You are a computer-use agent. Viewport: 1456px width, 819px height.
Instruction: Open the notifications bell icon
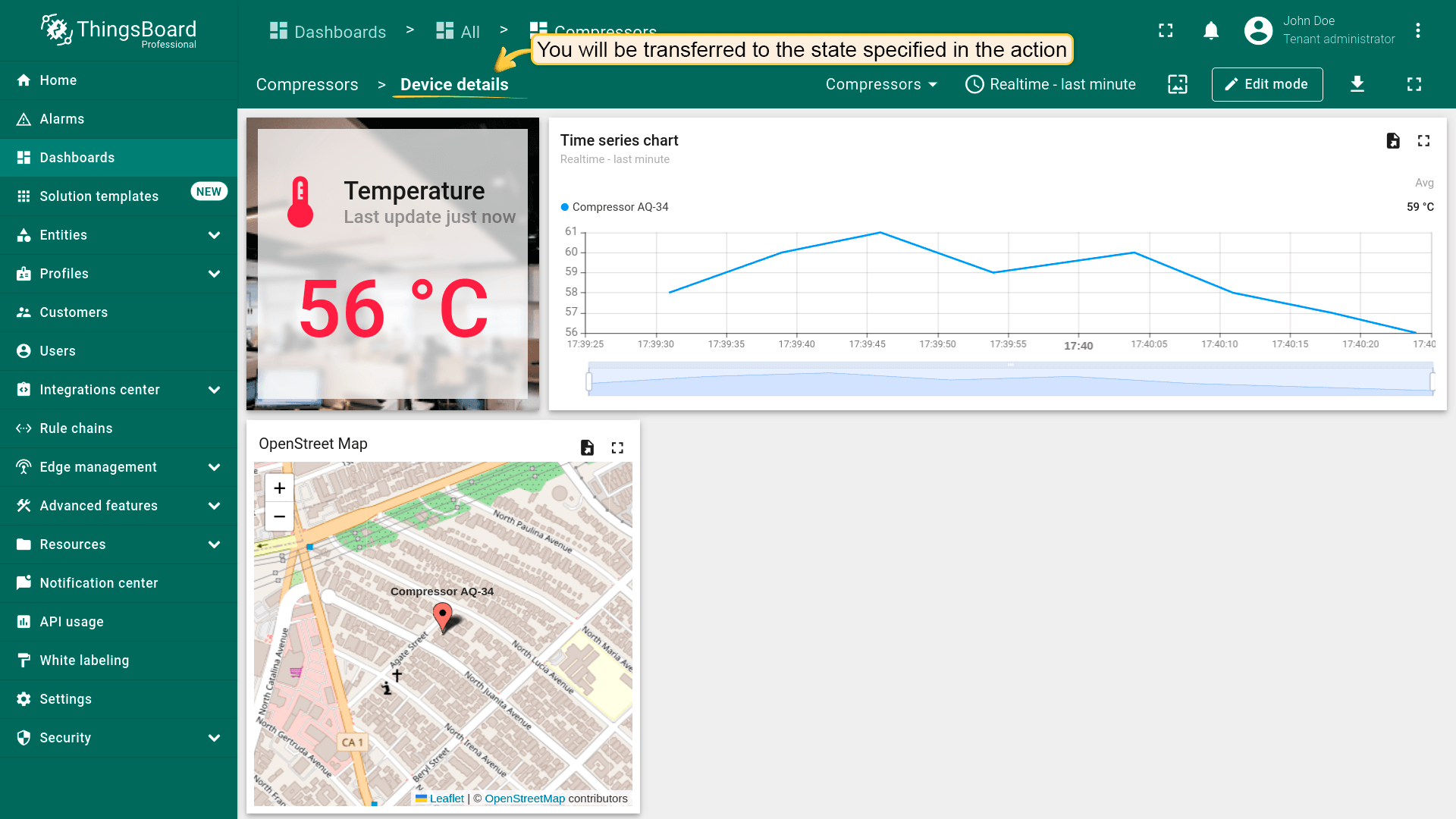point(1211,31)
